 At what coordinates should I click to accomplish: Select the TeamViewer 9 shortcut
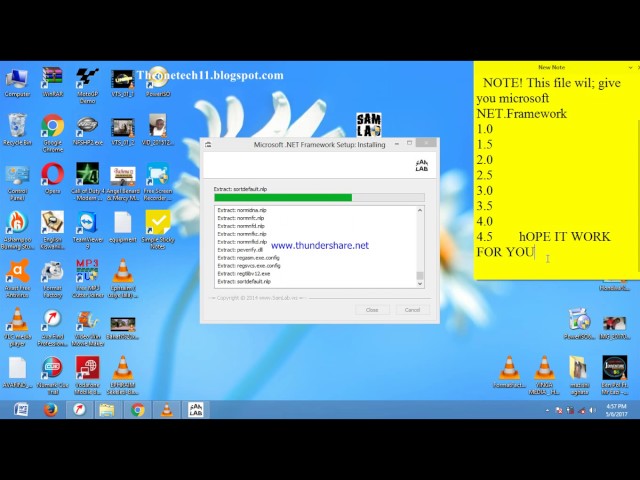tap(88, 230)
